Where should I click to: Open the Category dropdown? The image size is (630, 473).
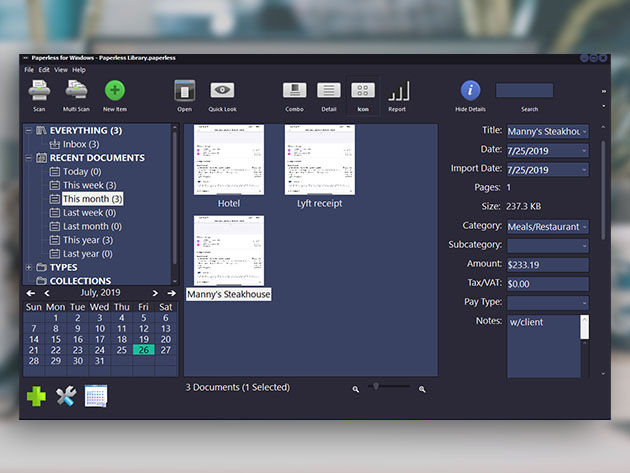(x=584, y=227)
